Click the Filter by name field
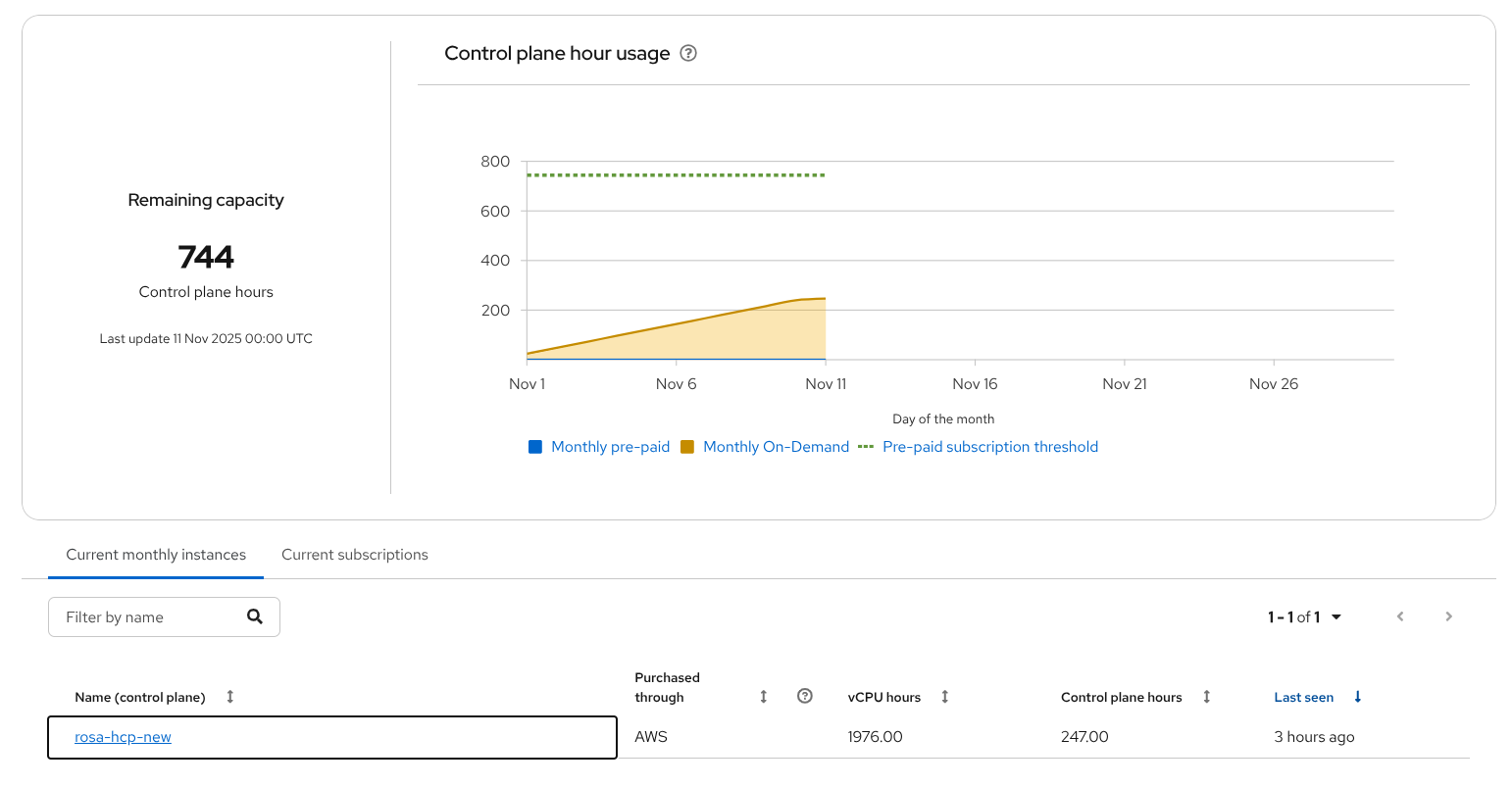This screenshot has height=787, width=1512. tap(147, 617)
